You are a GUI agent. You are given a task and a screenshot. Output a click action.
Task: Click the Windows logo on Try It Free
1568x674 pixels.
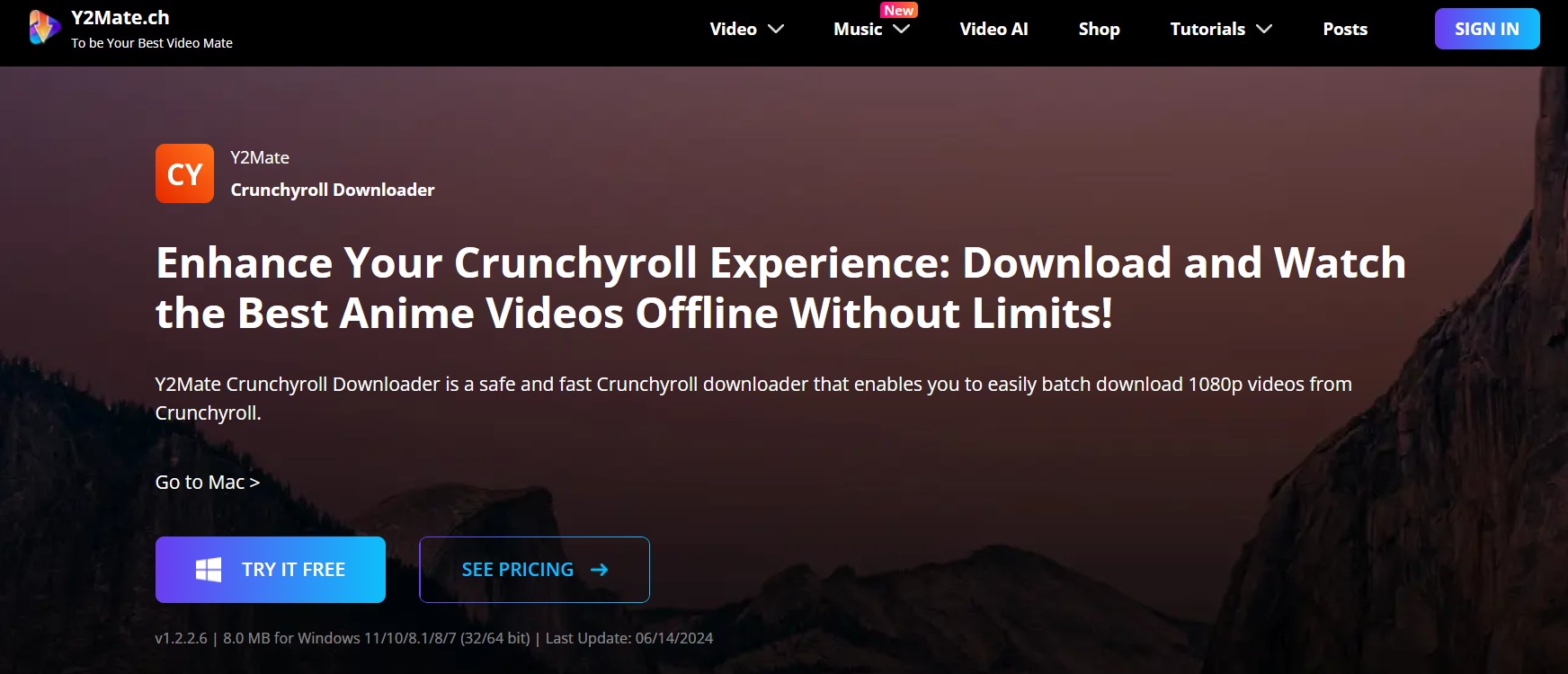(209, 570)
